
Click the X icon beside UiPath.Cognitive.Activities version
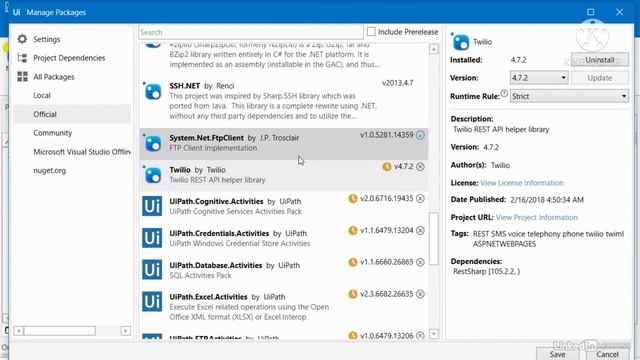point(420,199)
